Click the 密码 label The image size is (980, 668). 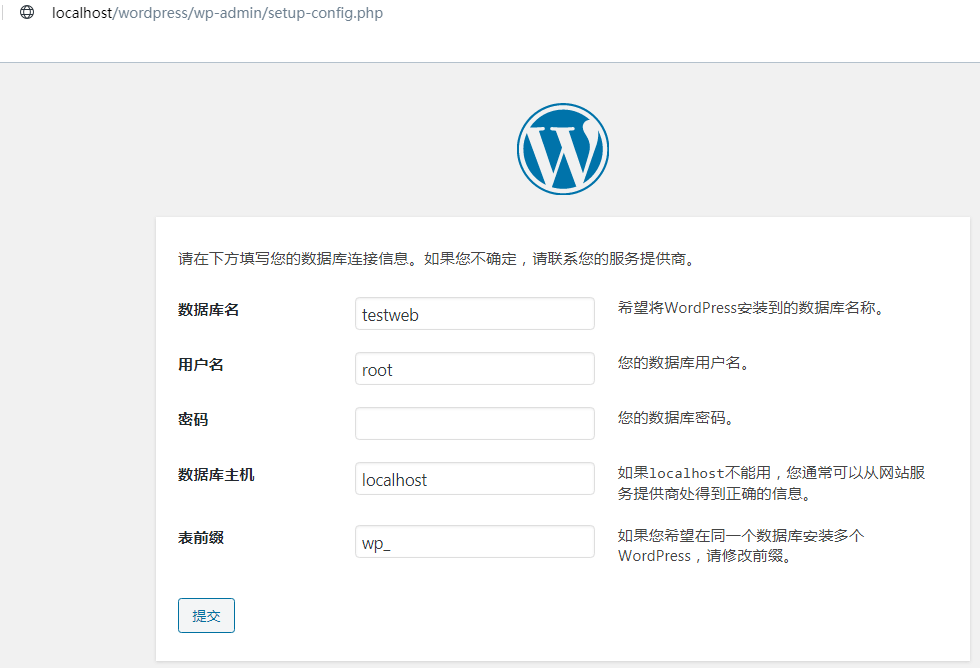(x=192, y=420)
